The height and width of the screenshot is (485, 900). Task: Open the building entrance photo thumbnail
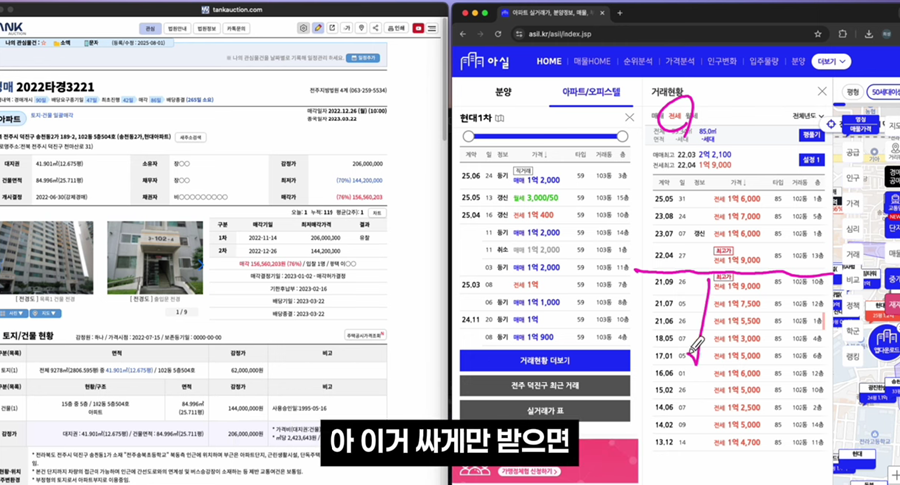tap(155, 258)
